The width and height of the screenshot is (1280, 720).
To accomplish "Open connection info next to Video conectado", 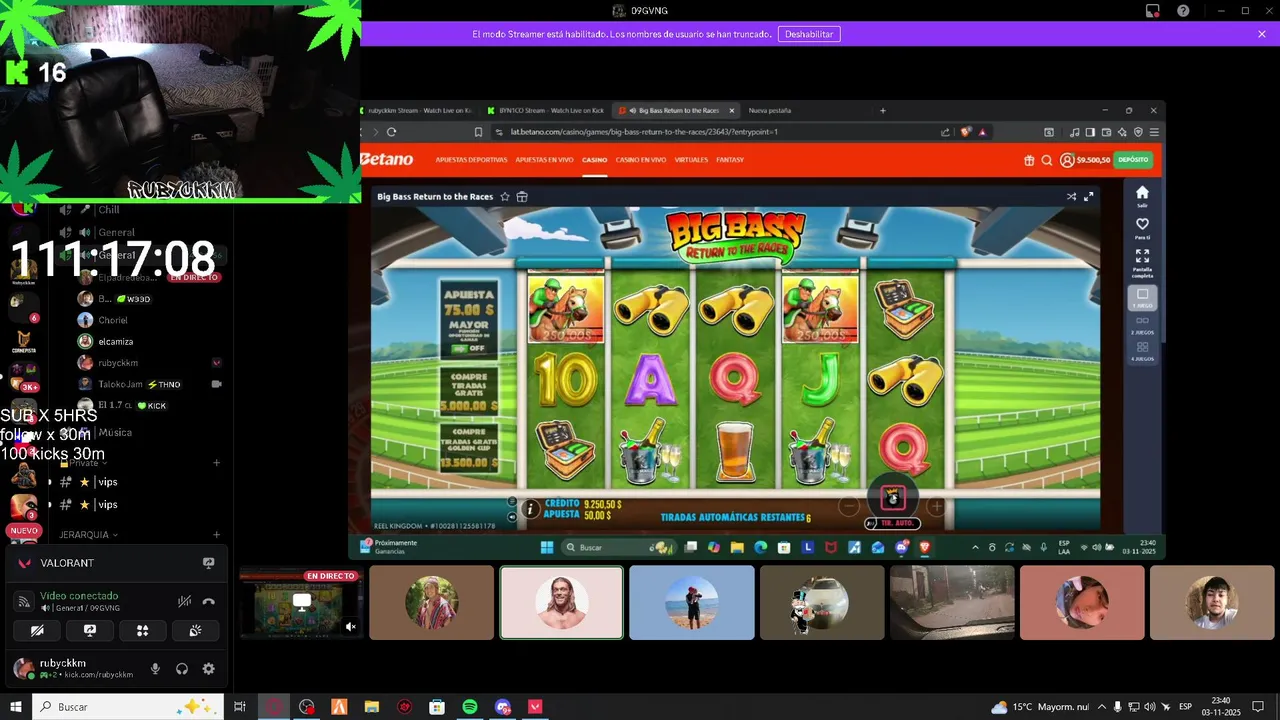I will [24, 601].
